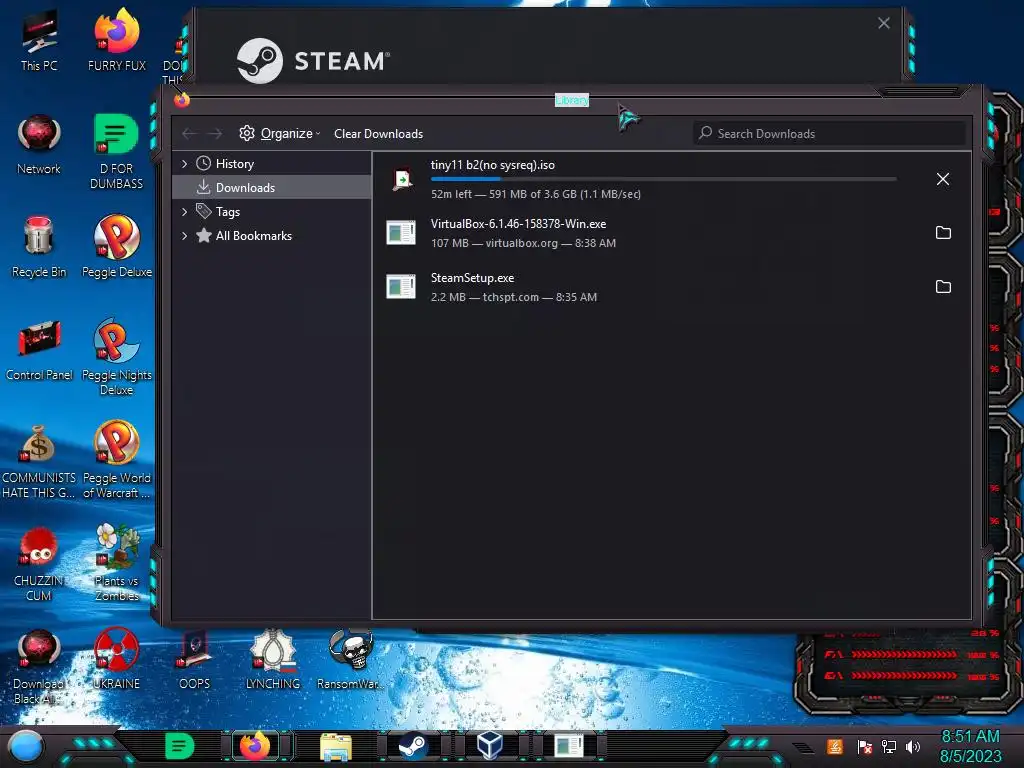Open containing folder for SteamSetup.exe
The image size is (1024, 768).
943,287
